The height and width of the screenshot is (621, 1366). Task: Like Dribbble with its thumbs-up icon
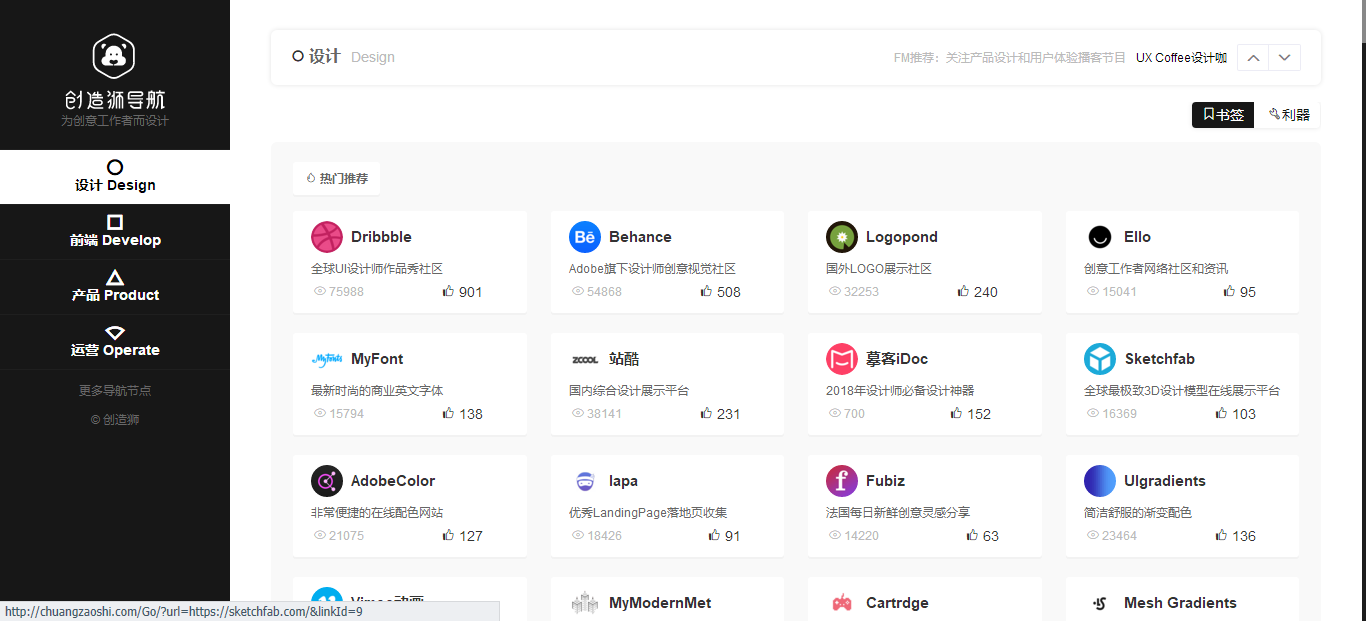point(448,291)
